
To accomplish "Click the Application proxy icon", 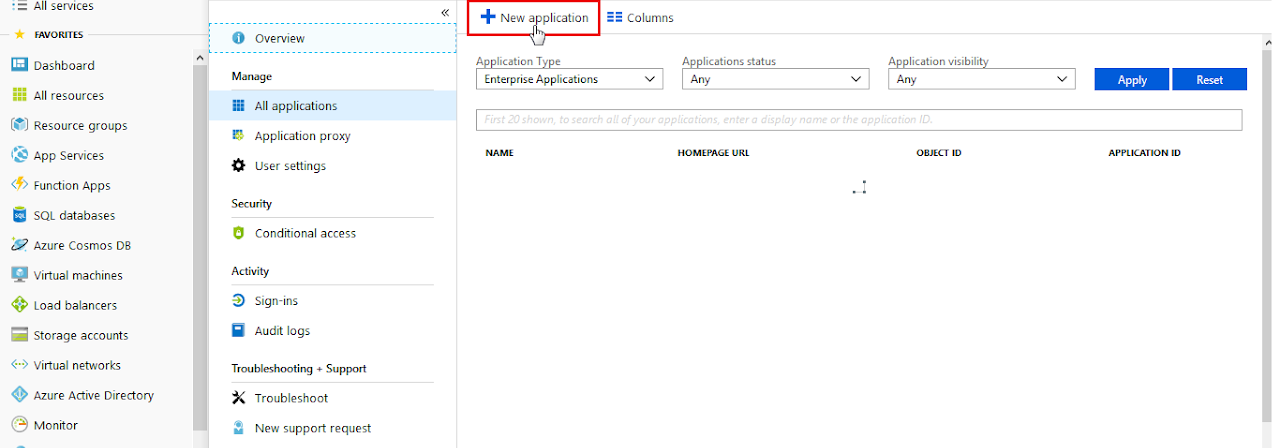I will coord(238,136).
